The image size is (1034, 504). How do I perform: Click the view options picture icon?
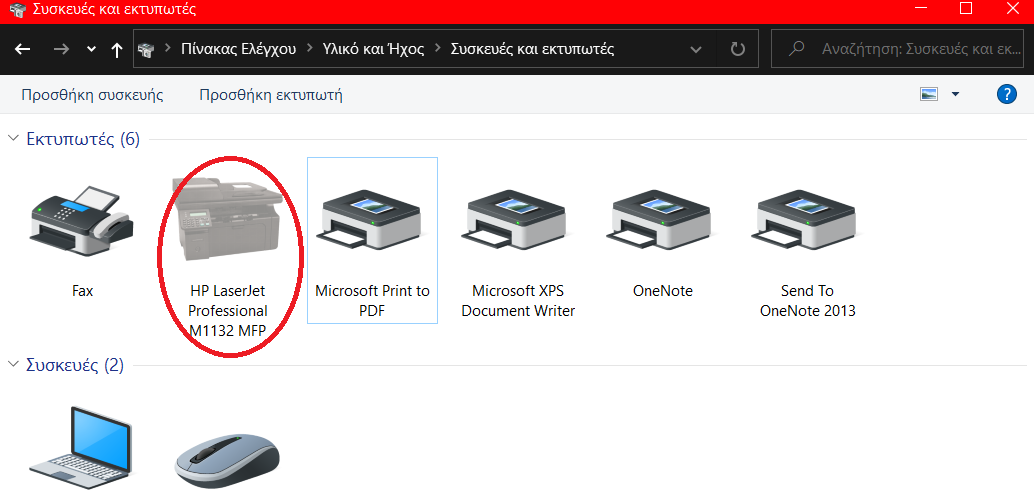tap(929, 95)
